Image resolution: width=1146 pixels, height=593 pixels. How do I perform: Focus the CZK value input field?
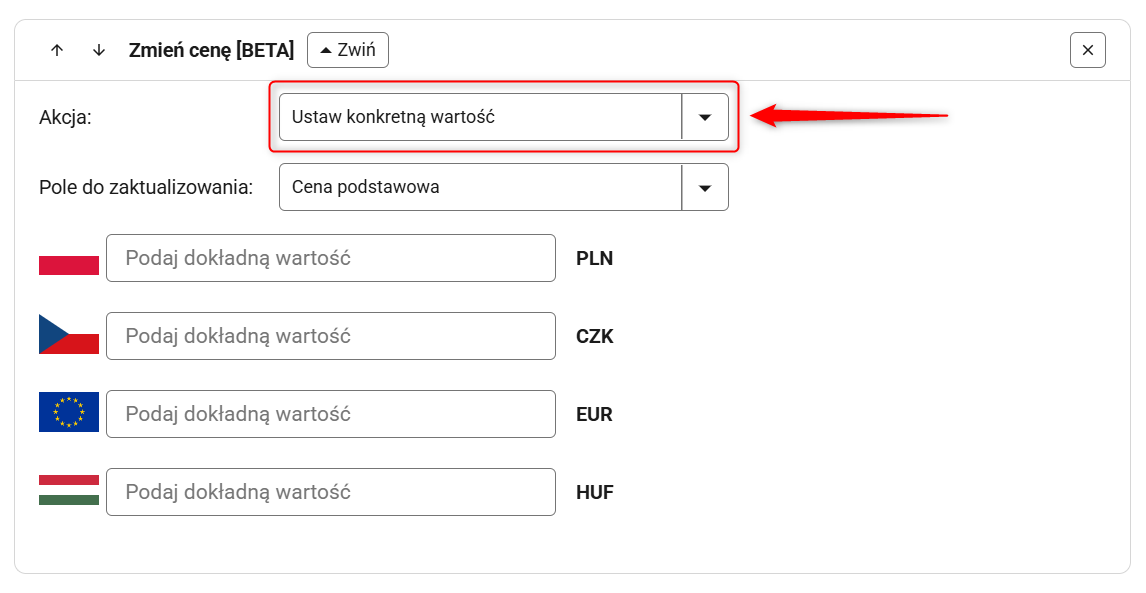click(x=330, y=336)
